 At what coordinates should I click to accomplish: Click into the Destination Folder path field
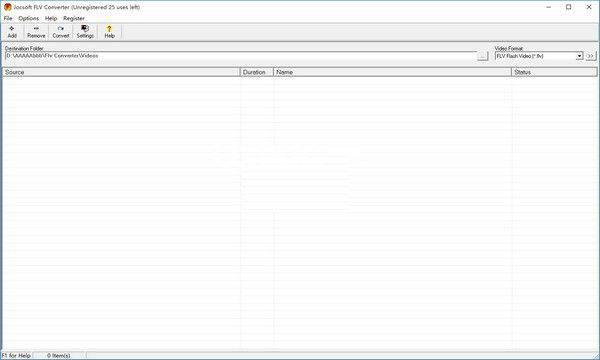click(240, 56)
